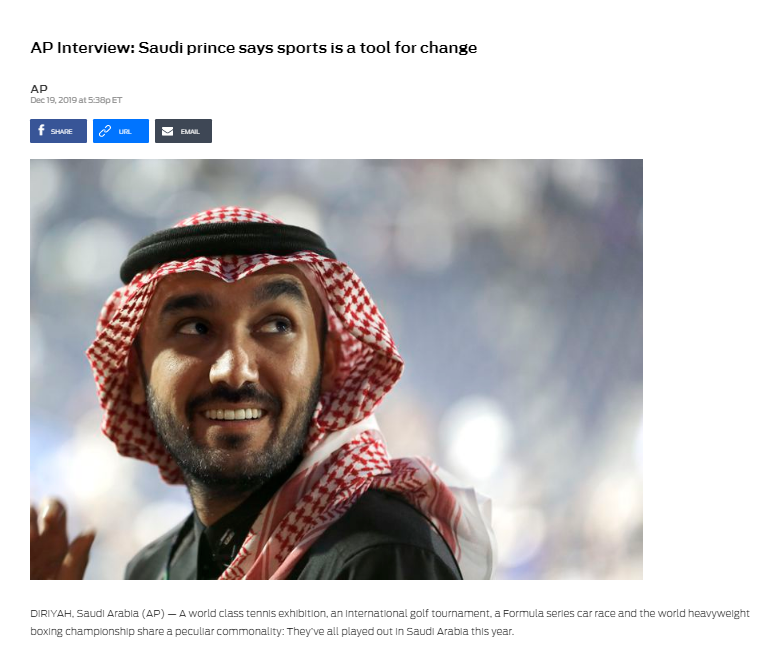Open the AP author byline
Viewport: 772px width, 647px height.
pos(39,89)
